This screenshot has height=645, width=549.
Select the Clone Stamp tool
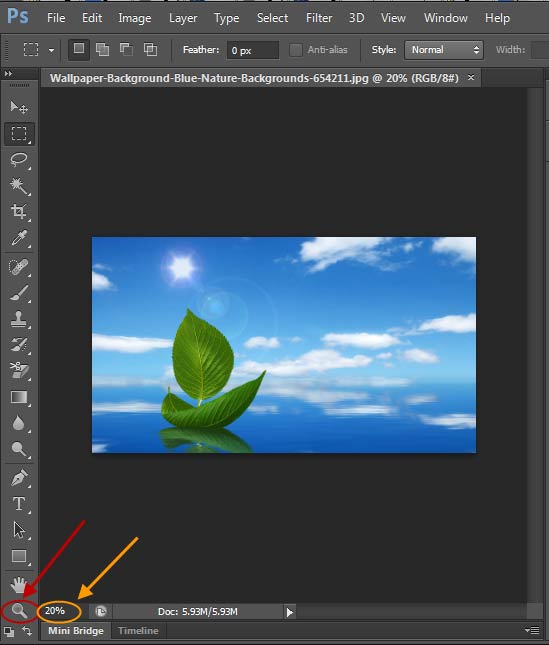coord(19,319)
